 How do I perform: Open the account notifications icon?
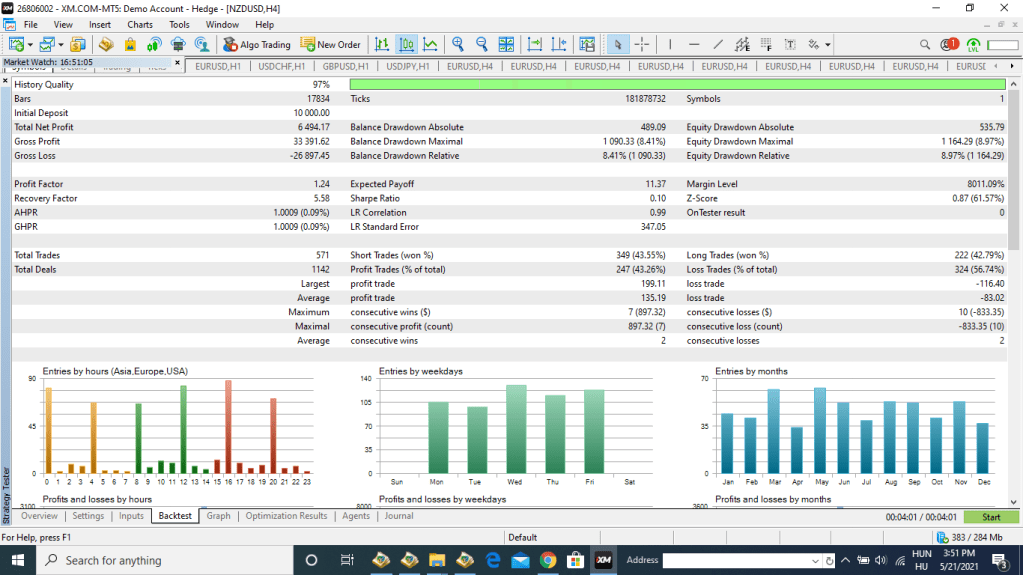(948, 44)
